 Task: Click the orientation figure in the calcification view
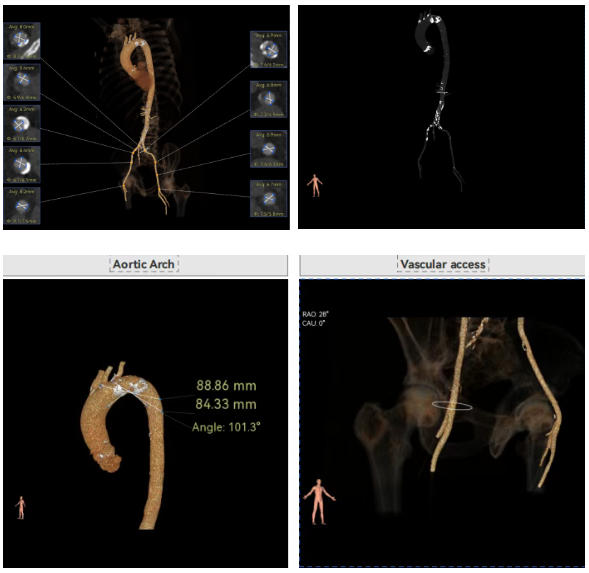click(x=315, y=185)
